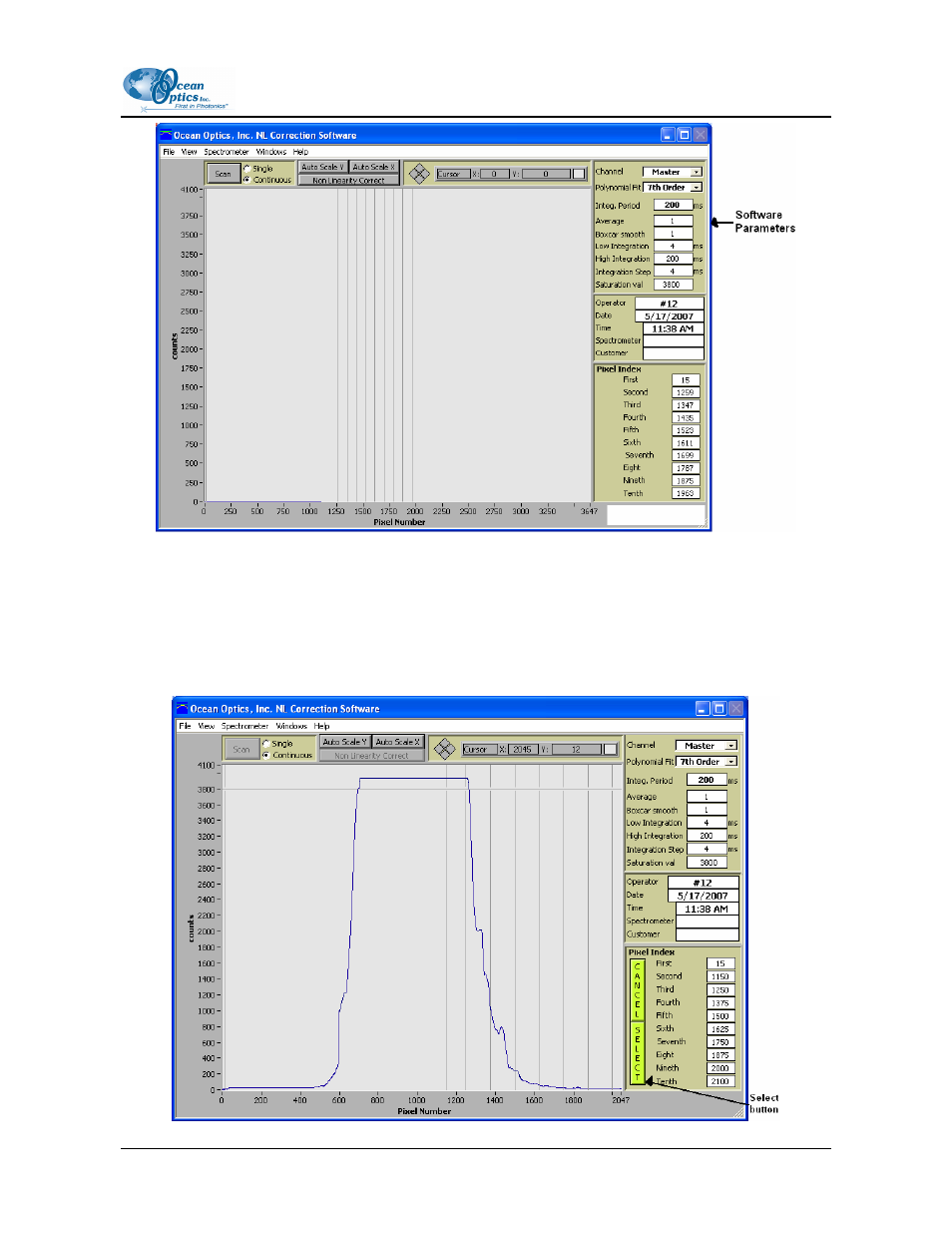Select the Continuous radio button in upper window
Image resolution: width=952 pixels, height=1233 pixels.
tap(246, 180)
